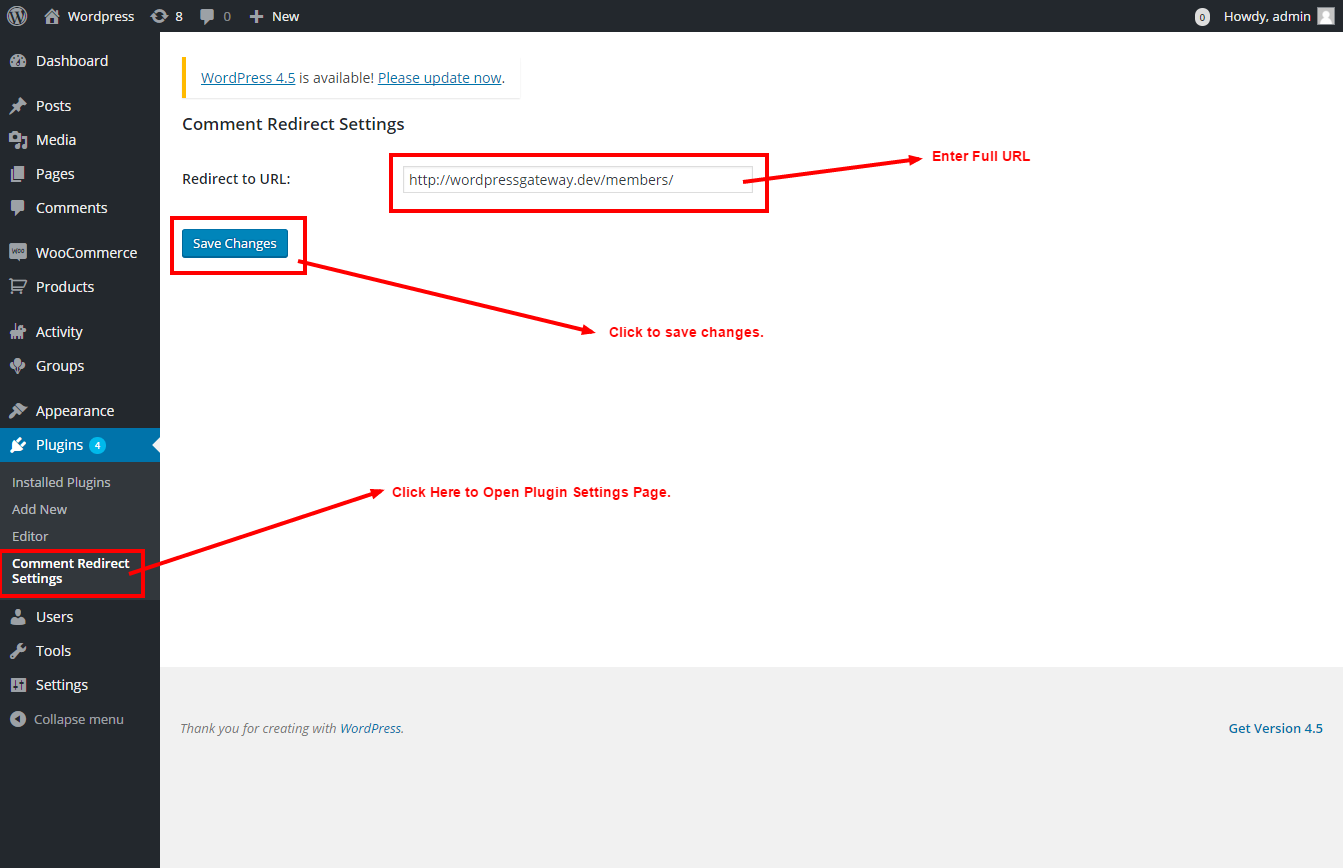
Task: Click the Please update now link
Action: tap(440, 78)
